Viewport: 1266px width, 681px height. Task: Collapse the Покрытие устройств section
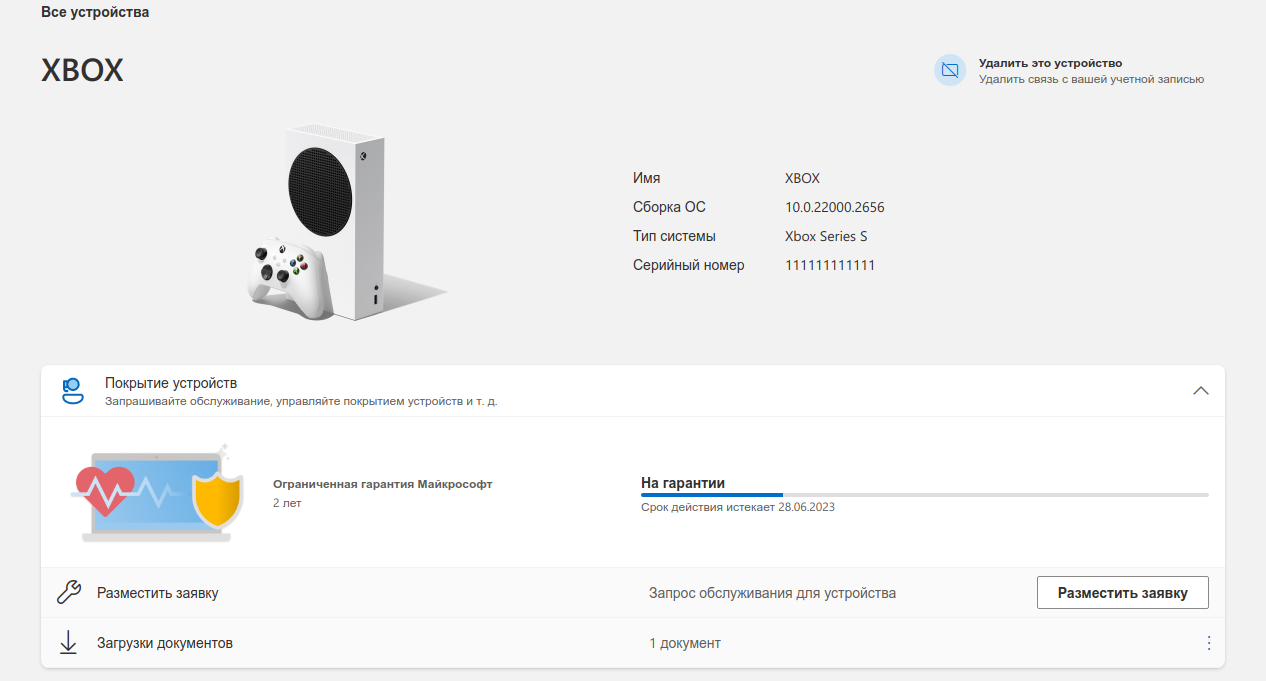point(1201,391)
